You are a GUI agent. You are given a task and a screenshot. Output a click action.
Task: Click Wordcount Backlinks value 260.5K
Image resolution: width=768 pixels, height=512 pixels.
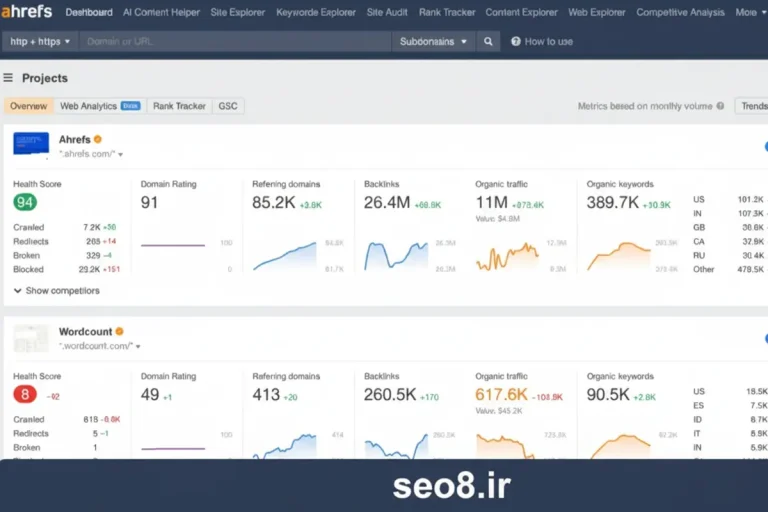click(390, 394)
